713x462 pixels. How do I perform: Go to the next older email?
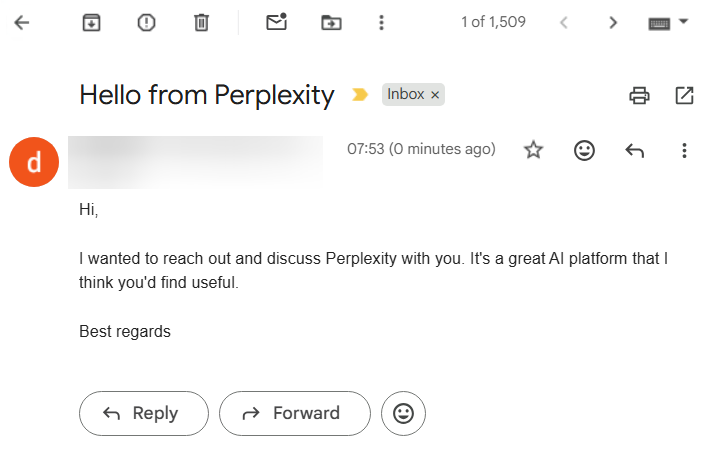pos(613,22)
